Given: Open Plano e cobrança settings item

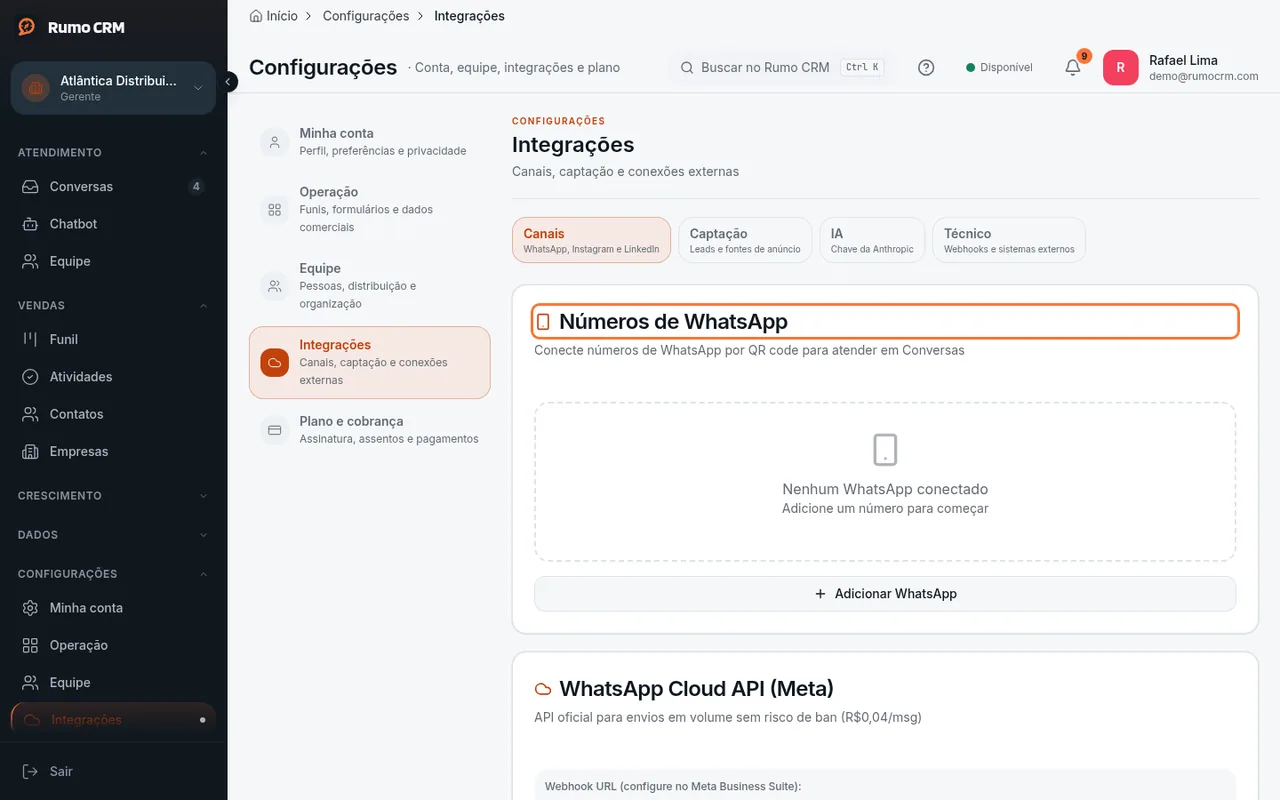Looking at the screenshot, I should point(370,430).
